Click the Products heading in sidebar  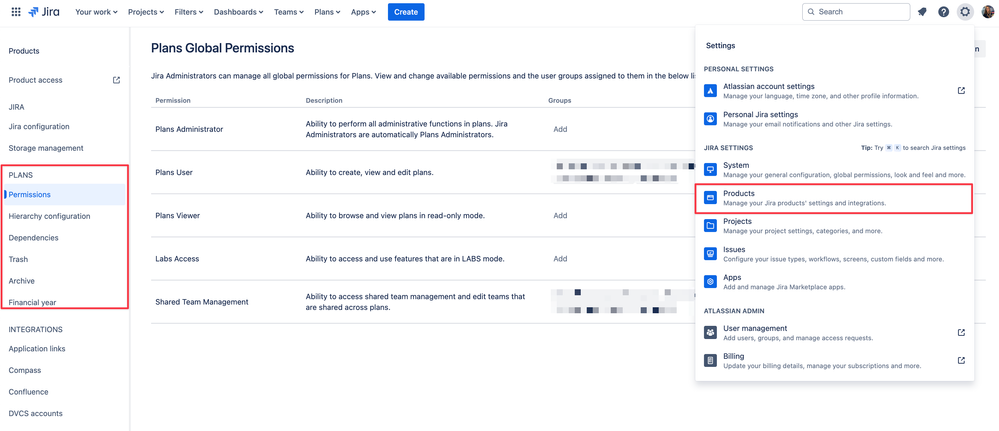pyautogui.click(x=24, y=51)
